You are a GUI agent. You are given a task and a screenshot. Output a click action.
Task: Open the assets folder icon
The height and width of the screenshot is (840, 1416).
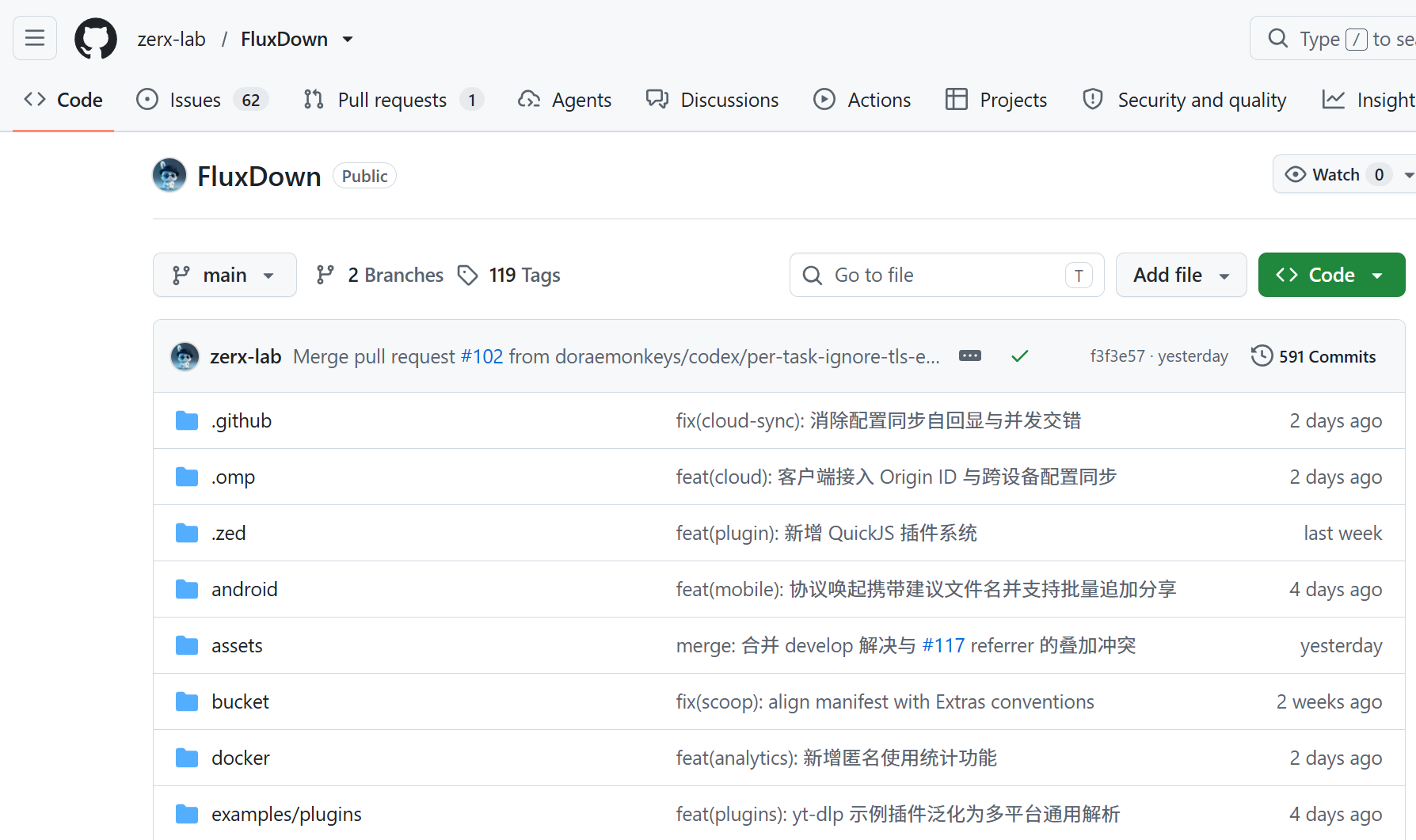187,645
